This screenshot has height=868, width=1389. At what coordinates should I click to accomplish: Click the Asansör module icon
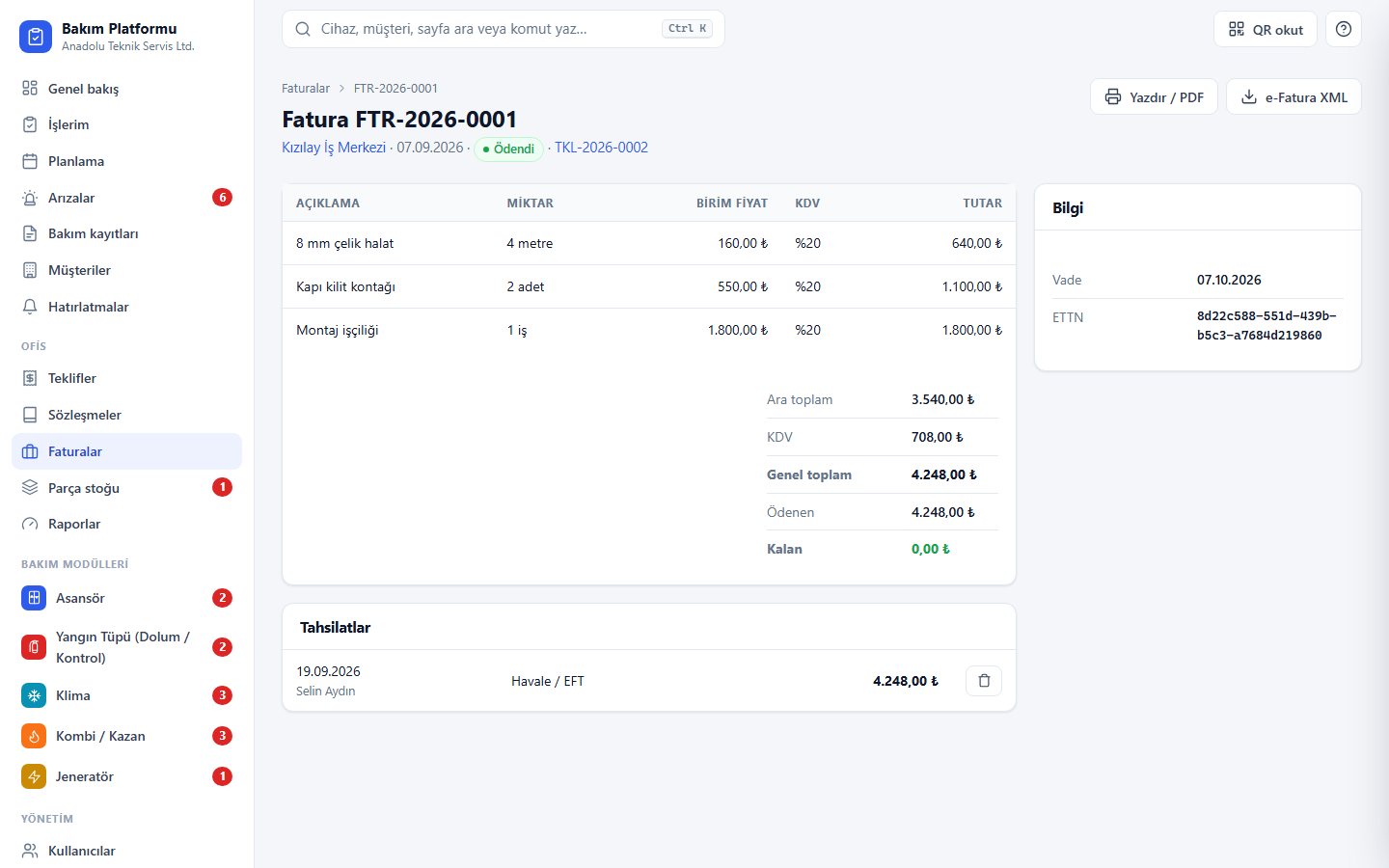click(34, 598)
